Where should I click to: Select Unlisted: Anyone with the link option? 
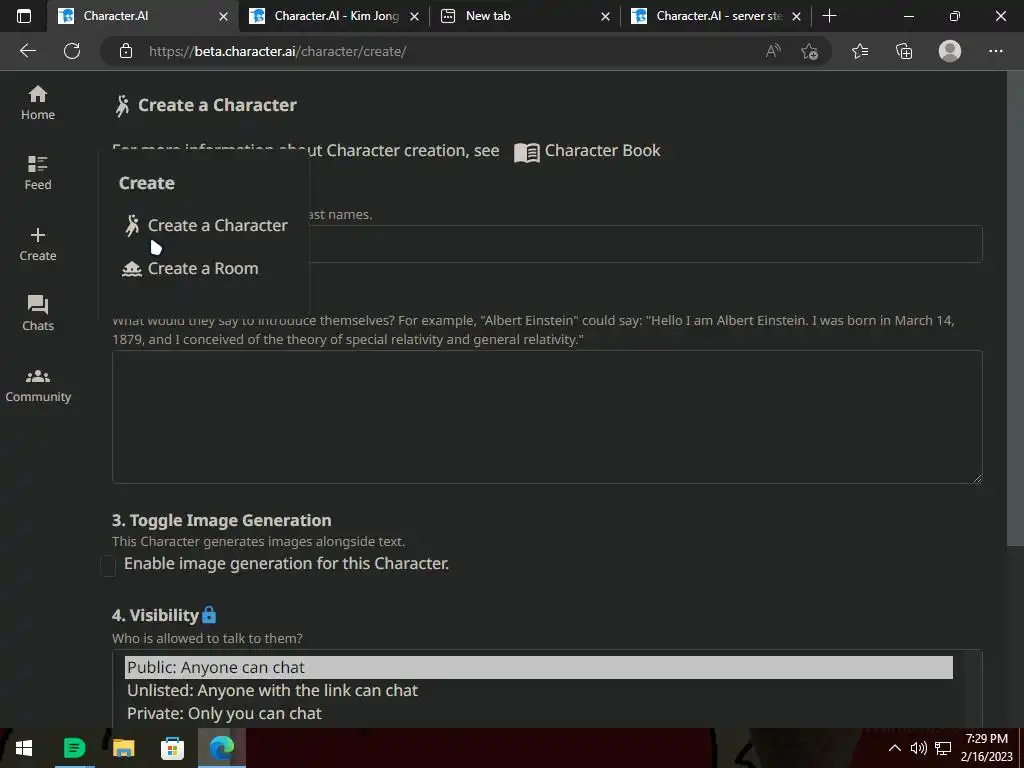pyautogui.click(x=539, y=690)
